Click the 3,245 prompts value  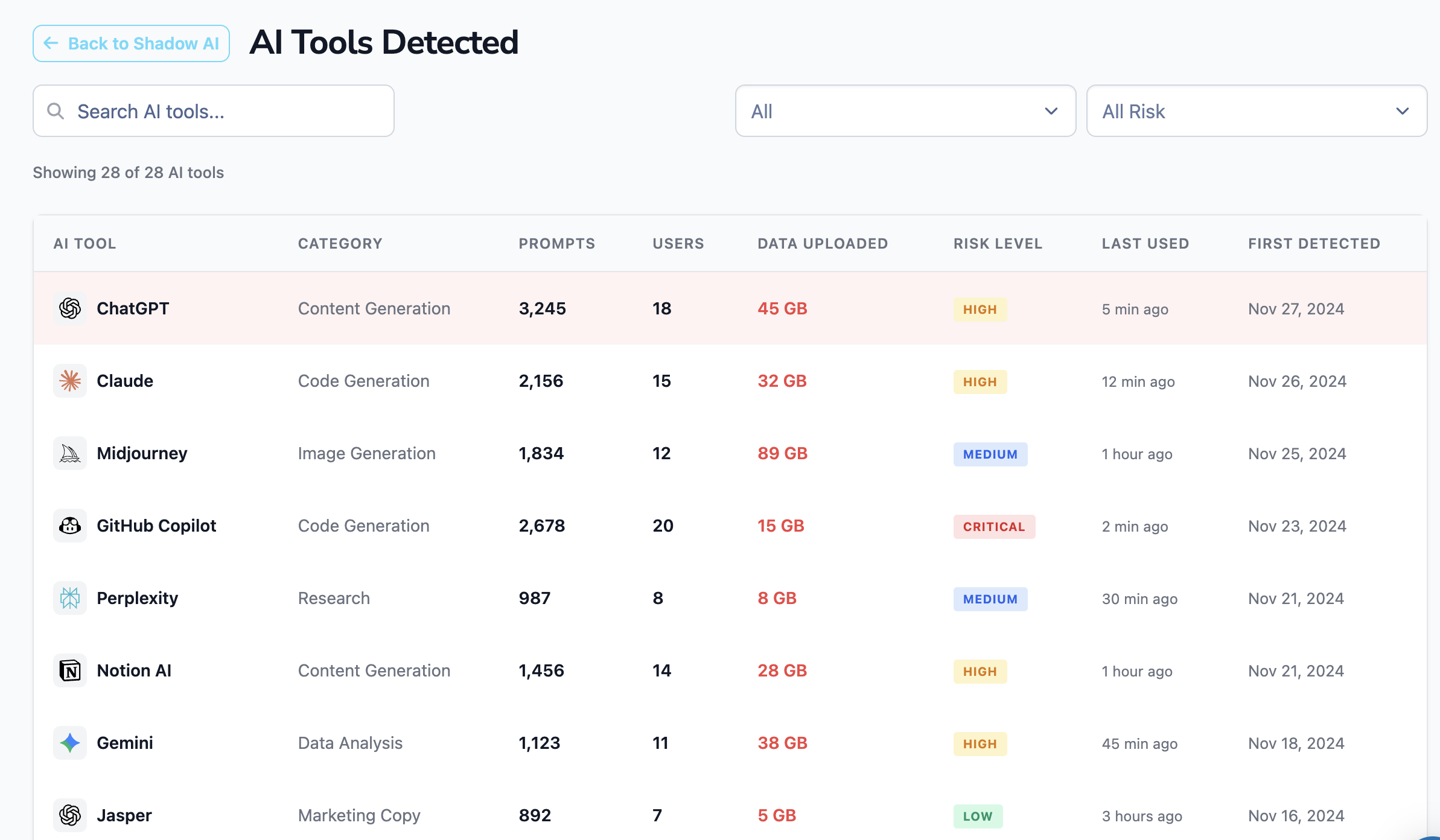click(x=543, y=308)
